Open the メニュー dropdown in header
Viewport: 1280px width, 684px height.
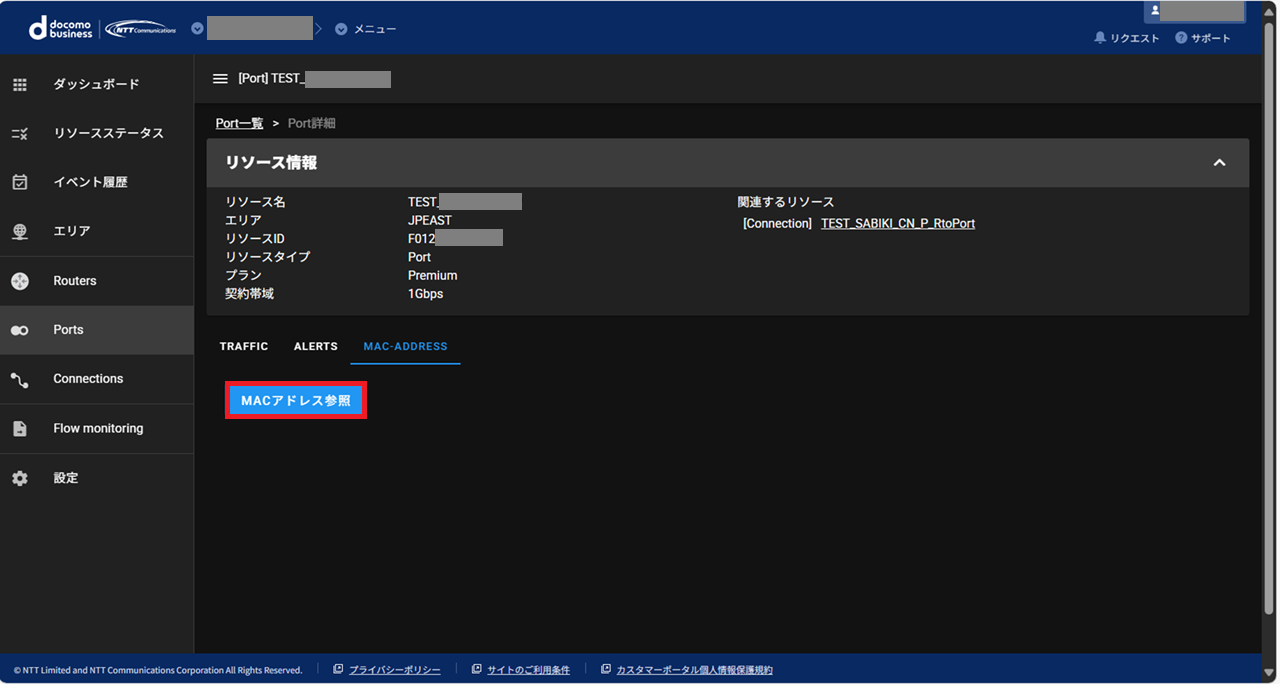point(366,29)
